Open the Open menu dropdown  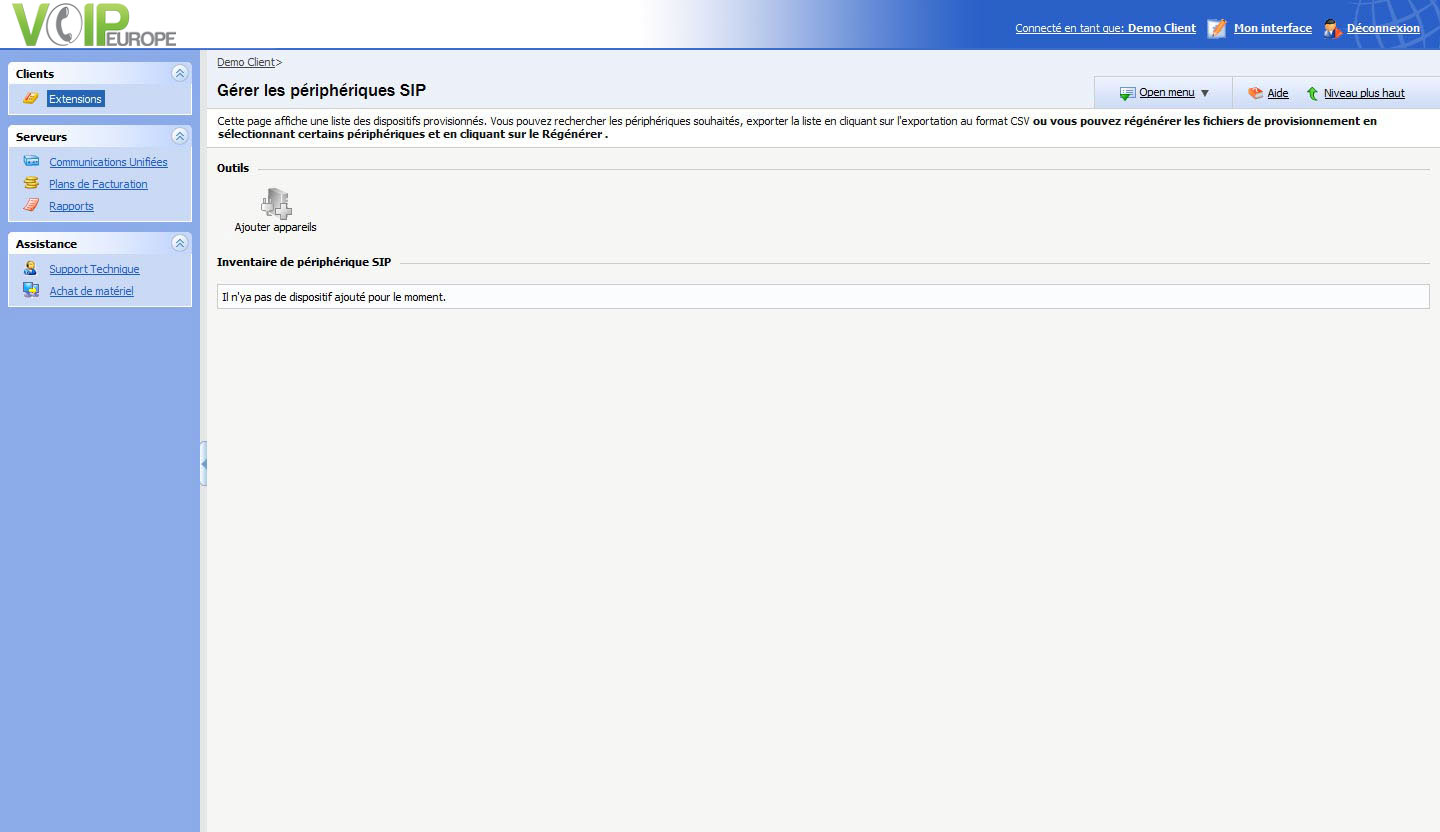1166,93
